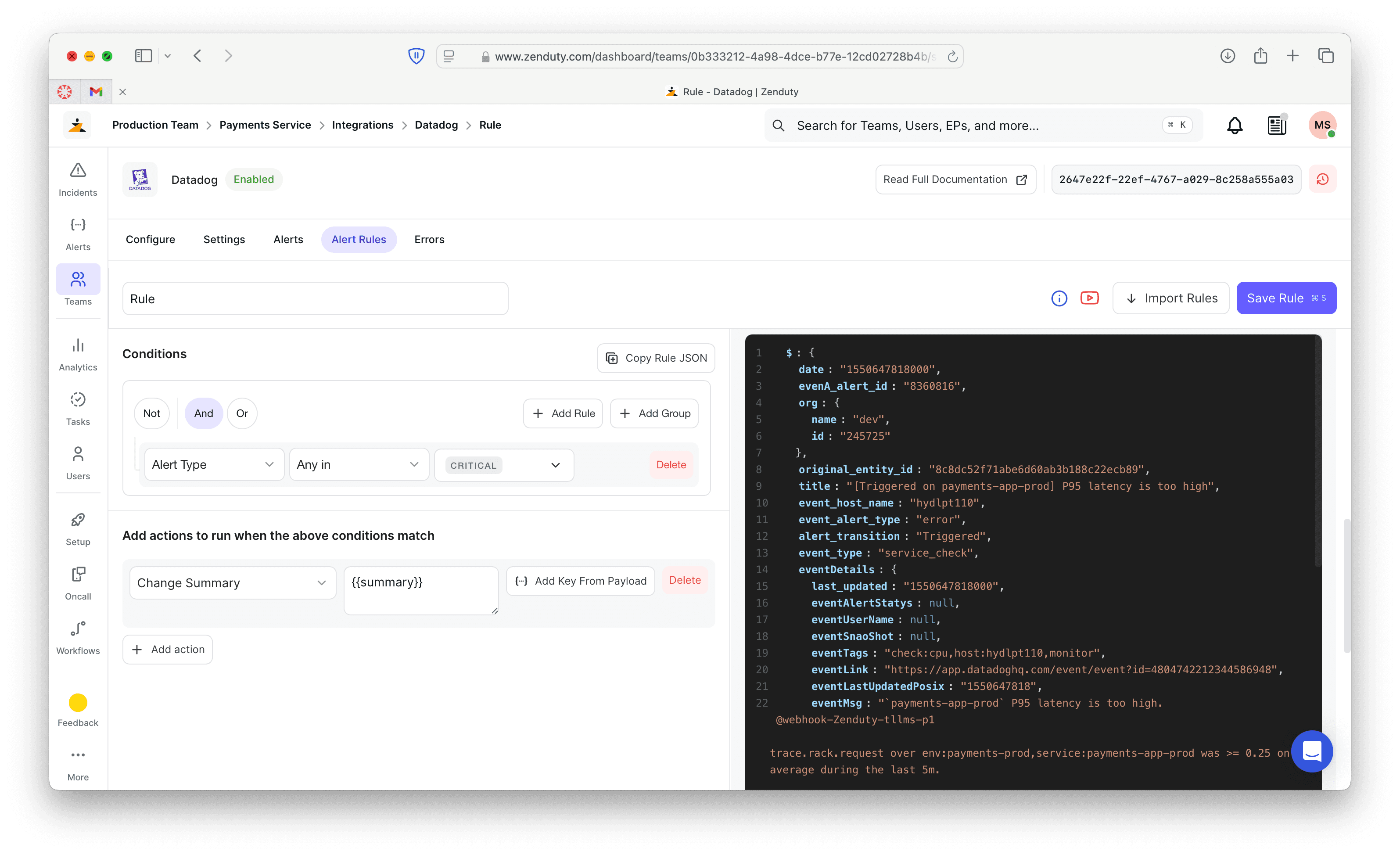
Task: Open Oncall in the sidebar
Action: (x=78, y=584)
